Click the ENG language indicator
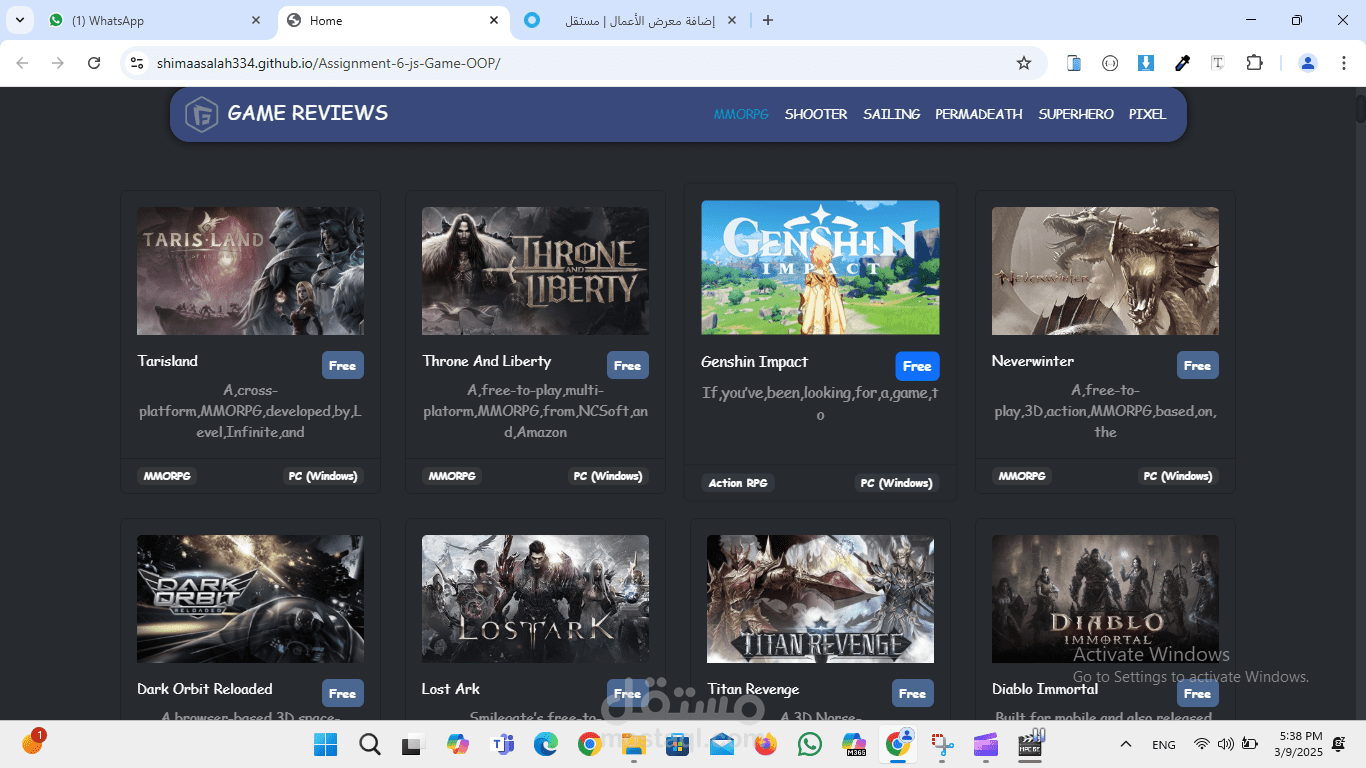1366x768 pixels. pyautogui.click(x=1164, y=744)
